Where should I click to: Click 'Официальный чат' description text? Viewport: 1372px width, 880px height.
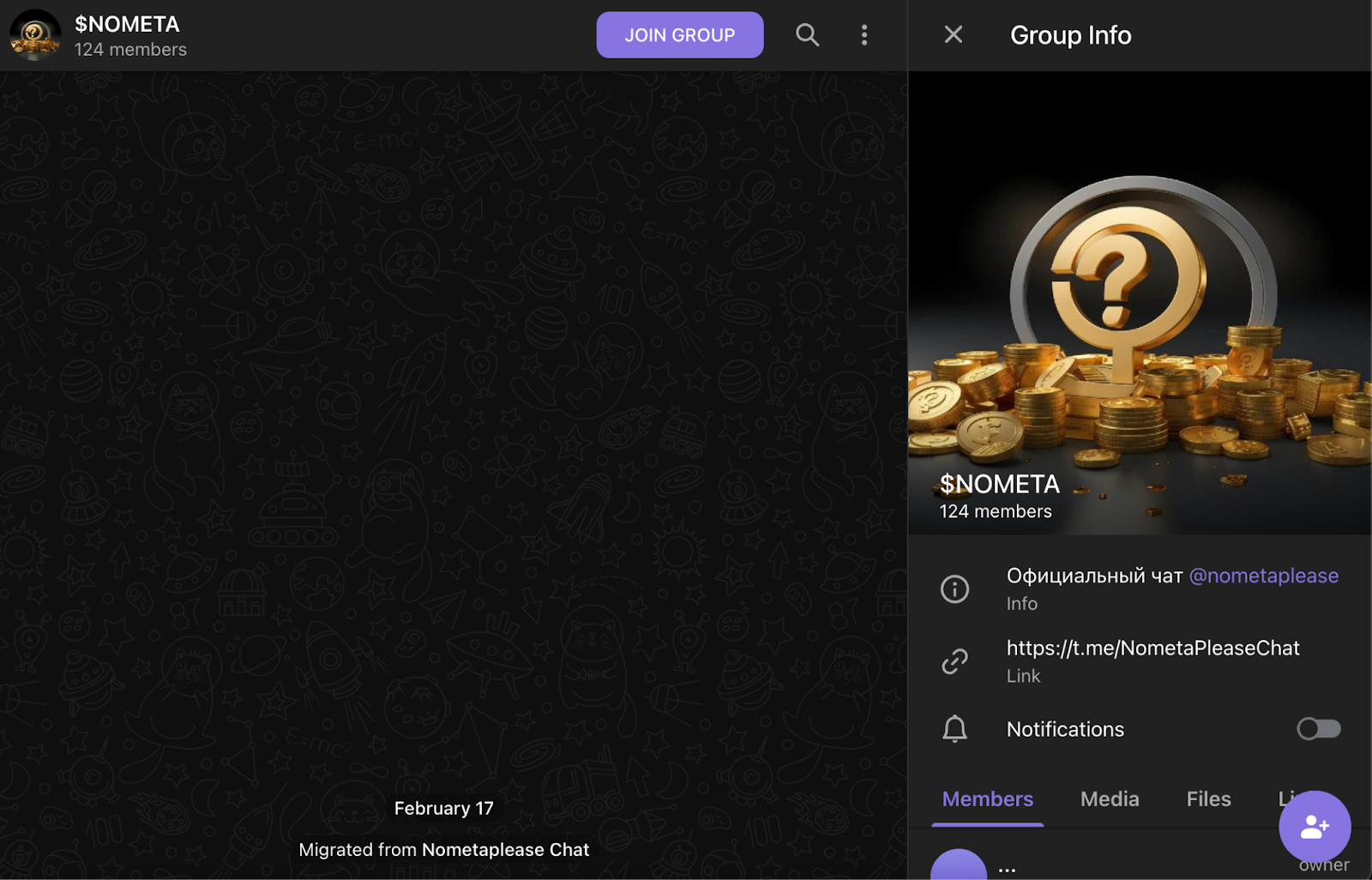(1094, 576)
